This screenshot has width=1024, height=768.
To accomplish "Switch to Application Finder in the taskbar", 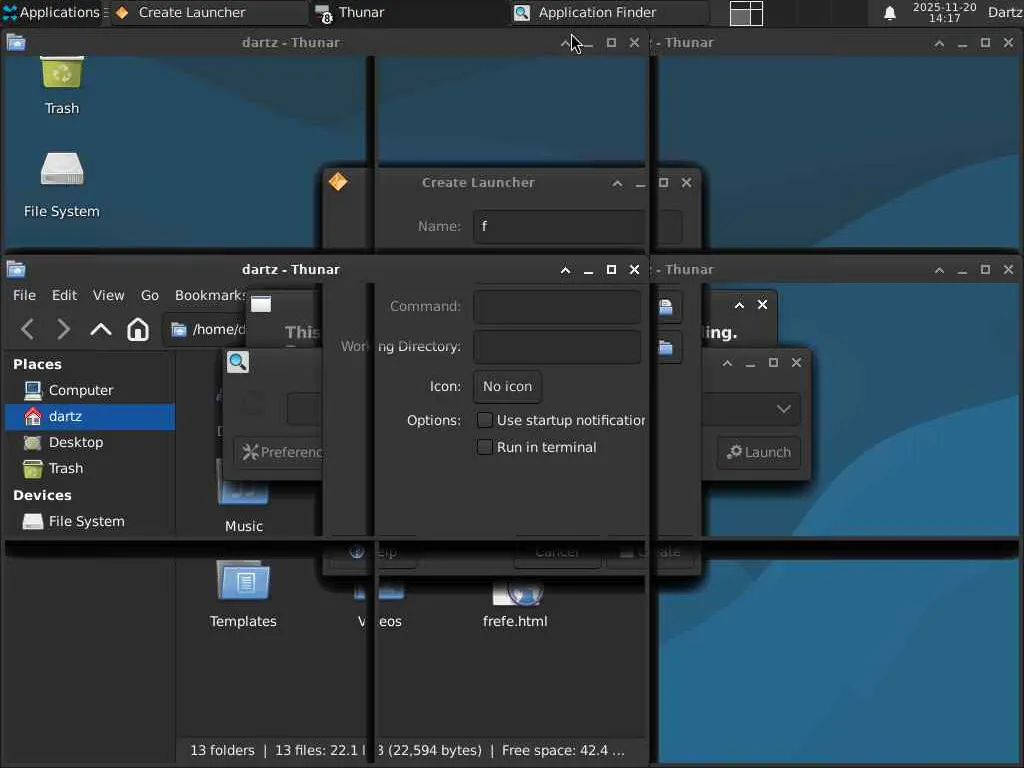I will (610, 12).
